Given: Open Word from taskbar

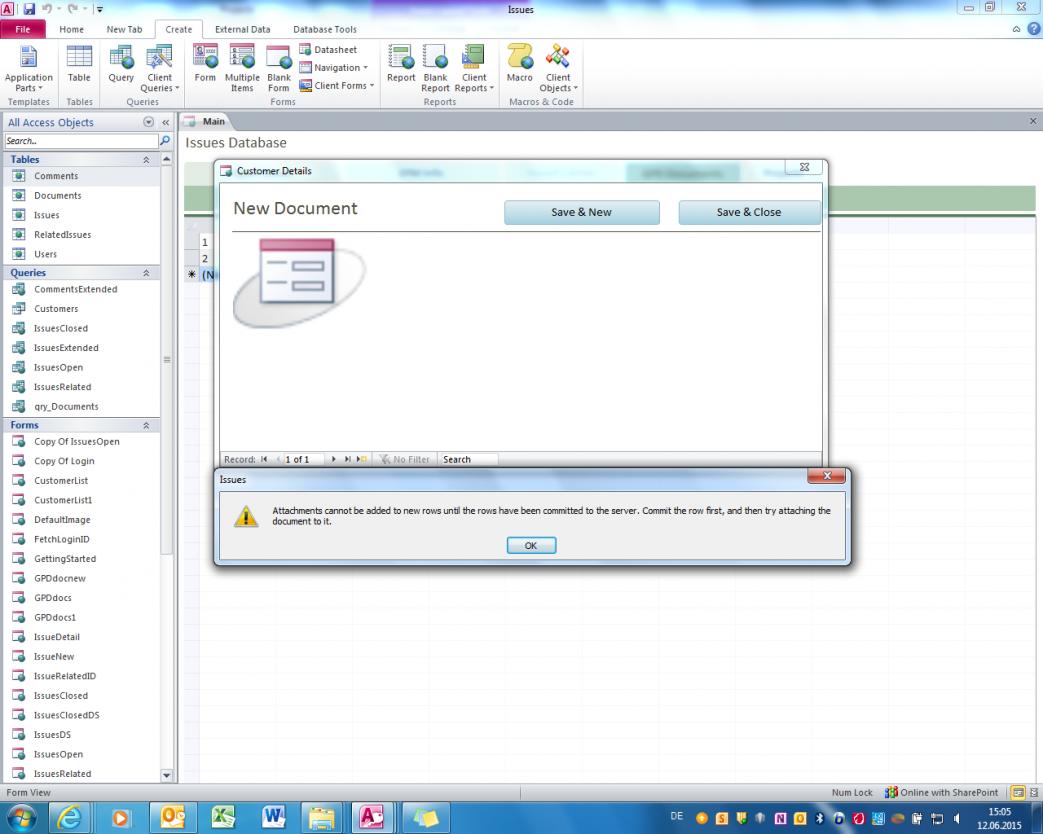Looking at the screenshot, I should tap(273, 817).
